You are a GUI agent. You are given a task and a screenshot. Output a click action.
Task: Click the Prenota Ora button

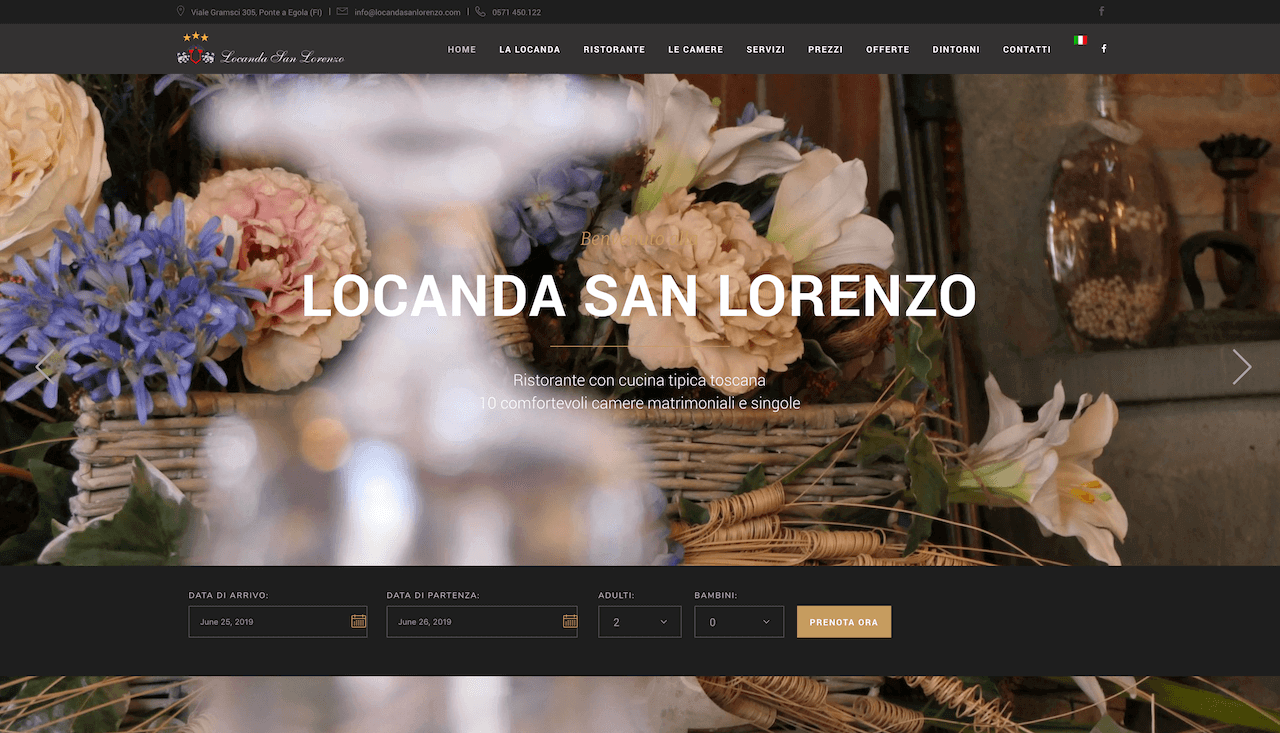844,622
